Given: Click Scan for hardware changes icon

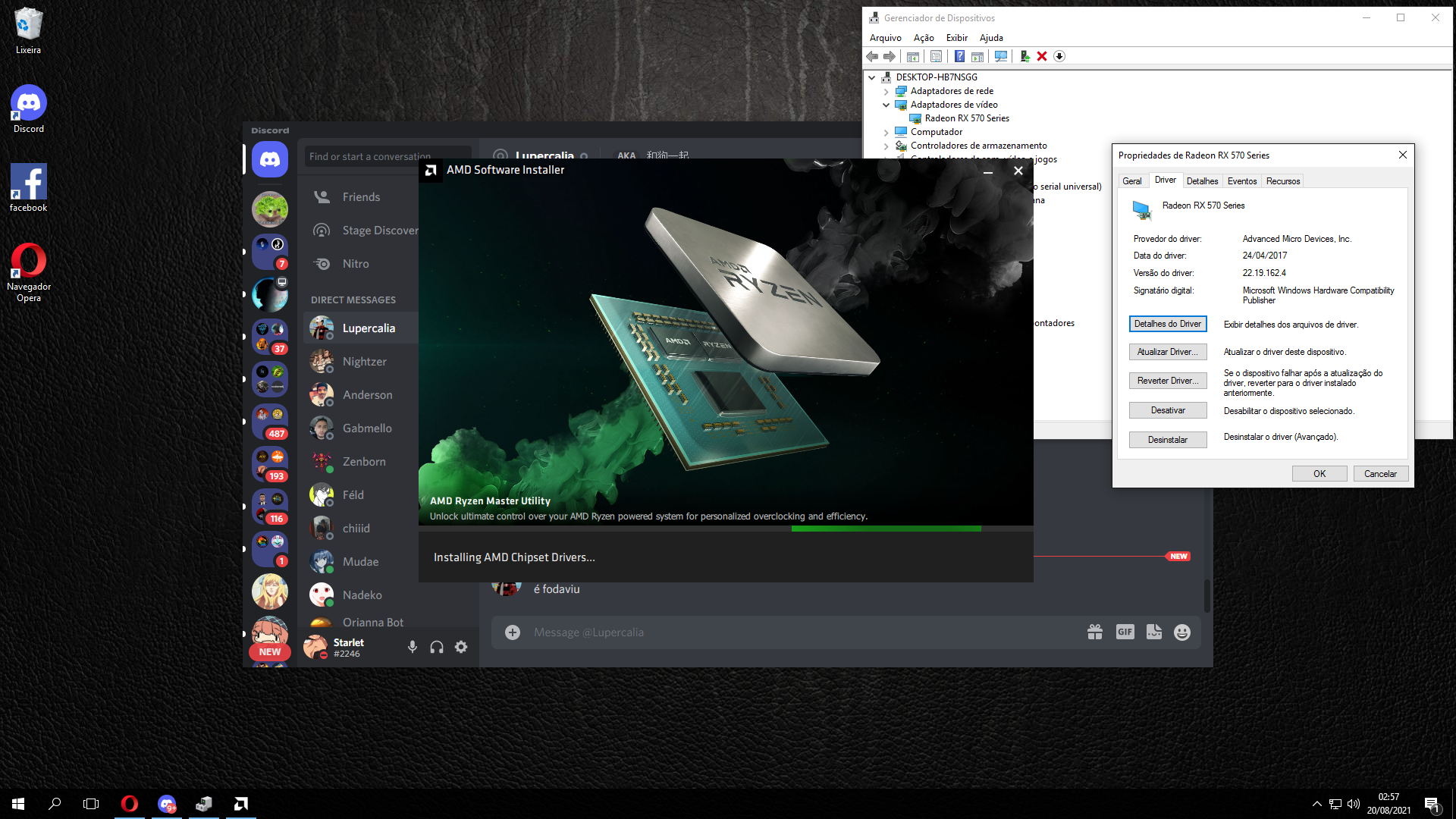Looking at the screenshot, I should coord(1001,56).
